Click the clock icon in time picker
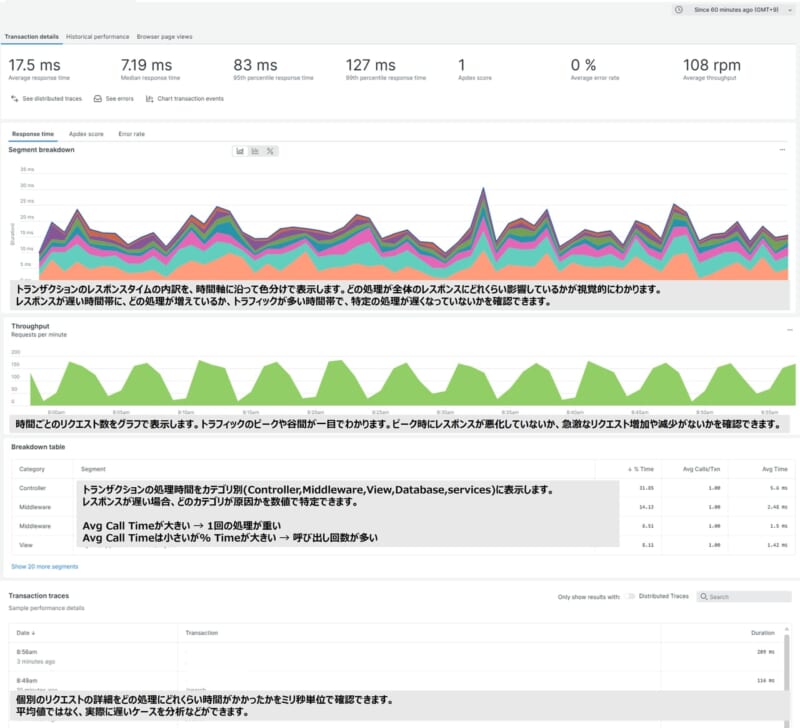800x728 pixels. point(679,10)
